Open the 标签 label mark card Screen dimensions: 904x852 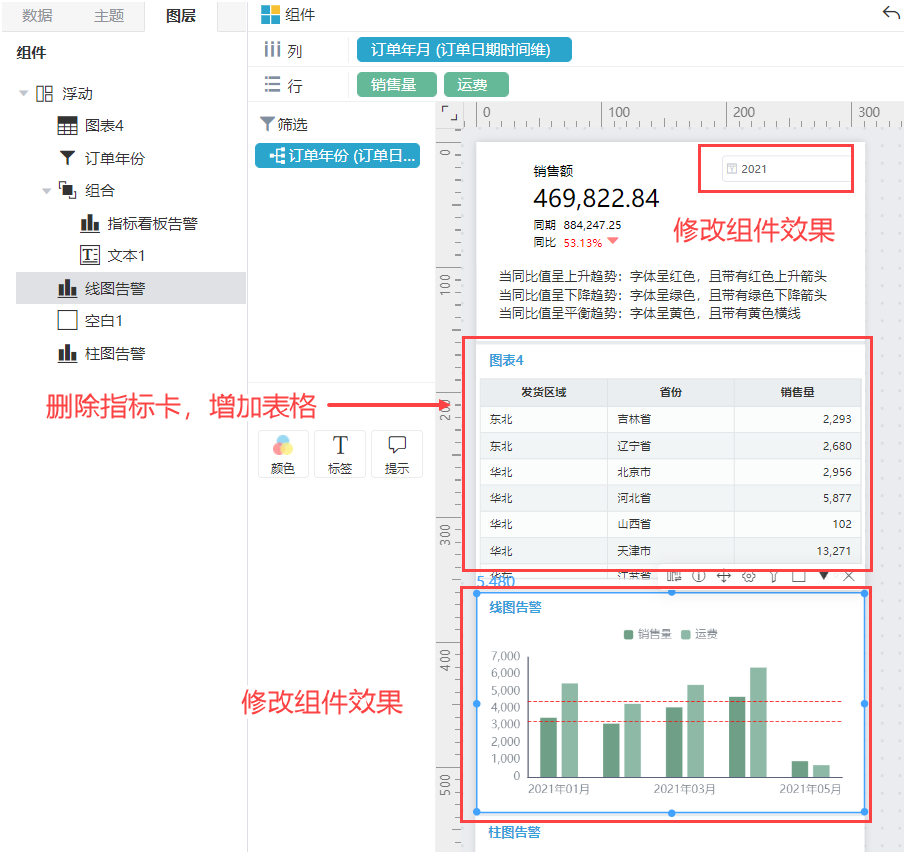(340, 454)
